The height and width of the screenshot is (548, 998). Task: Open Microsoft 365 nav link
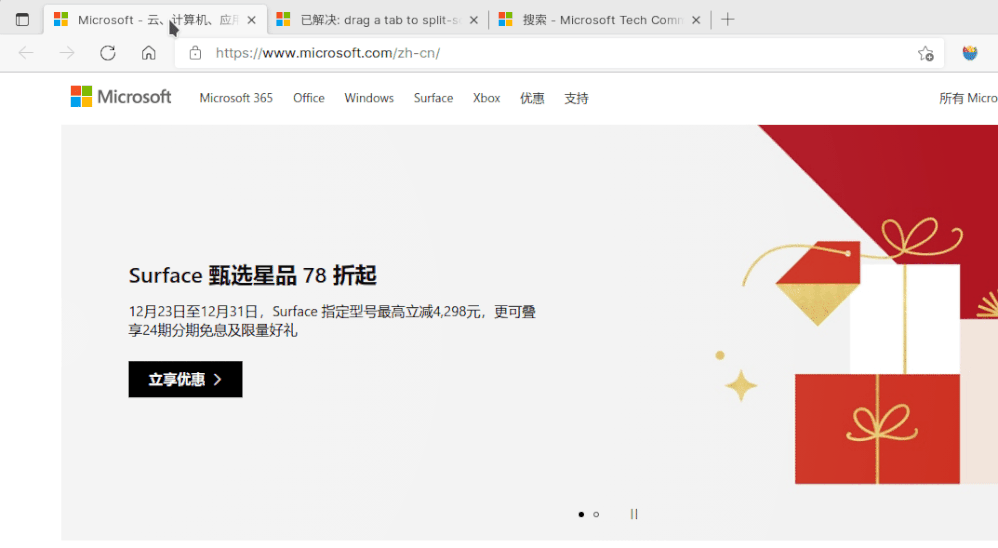(x=236, y=98)
